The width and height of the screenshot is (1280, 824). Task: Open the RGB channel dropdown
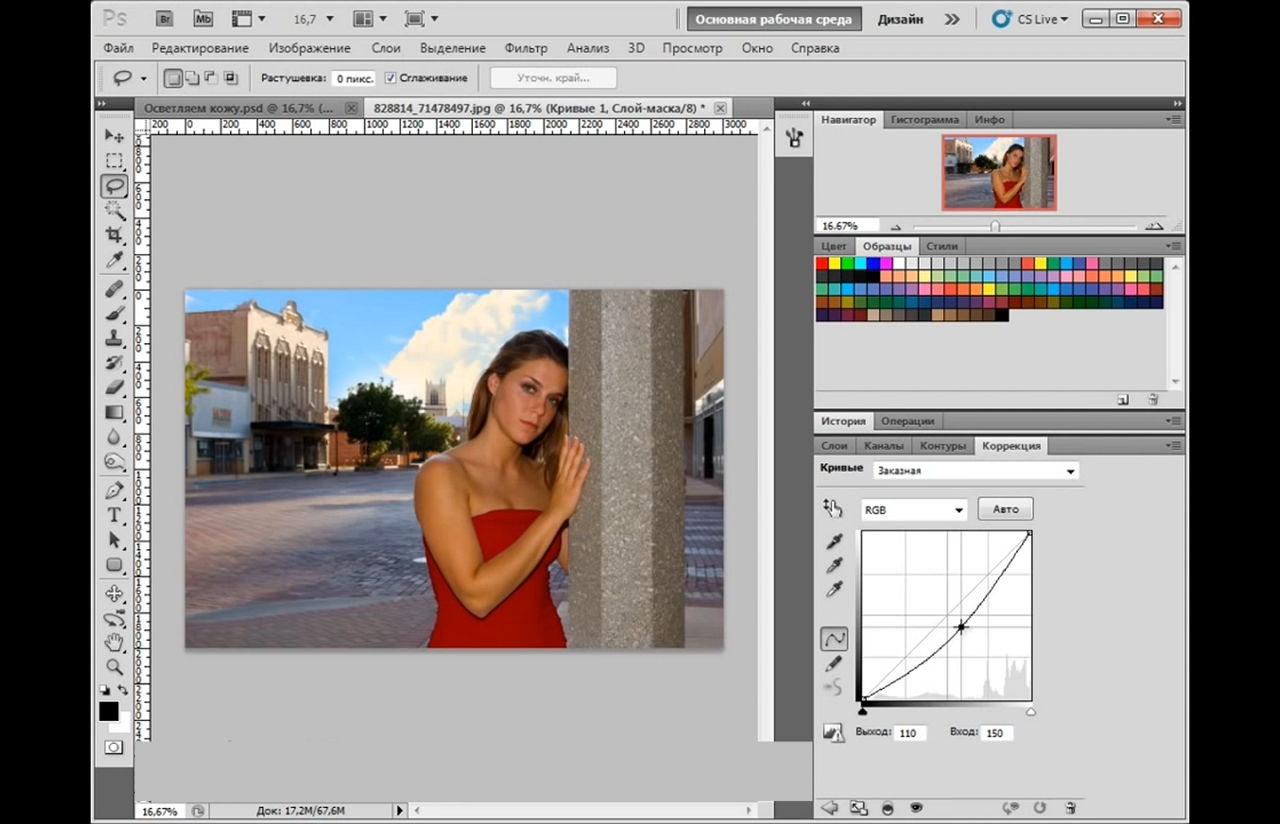tap(914, 510)
